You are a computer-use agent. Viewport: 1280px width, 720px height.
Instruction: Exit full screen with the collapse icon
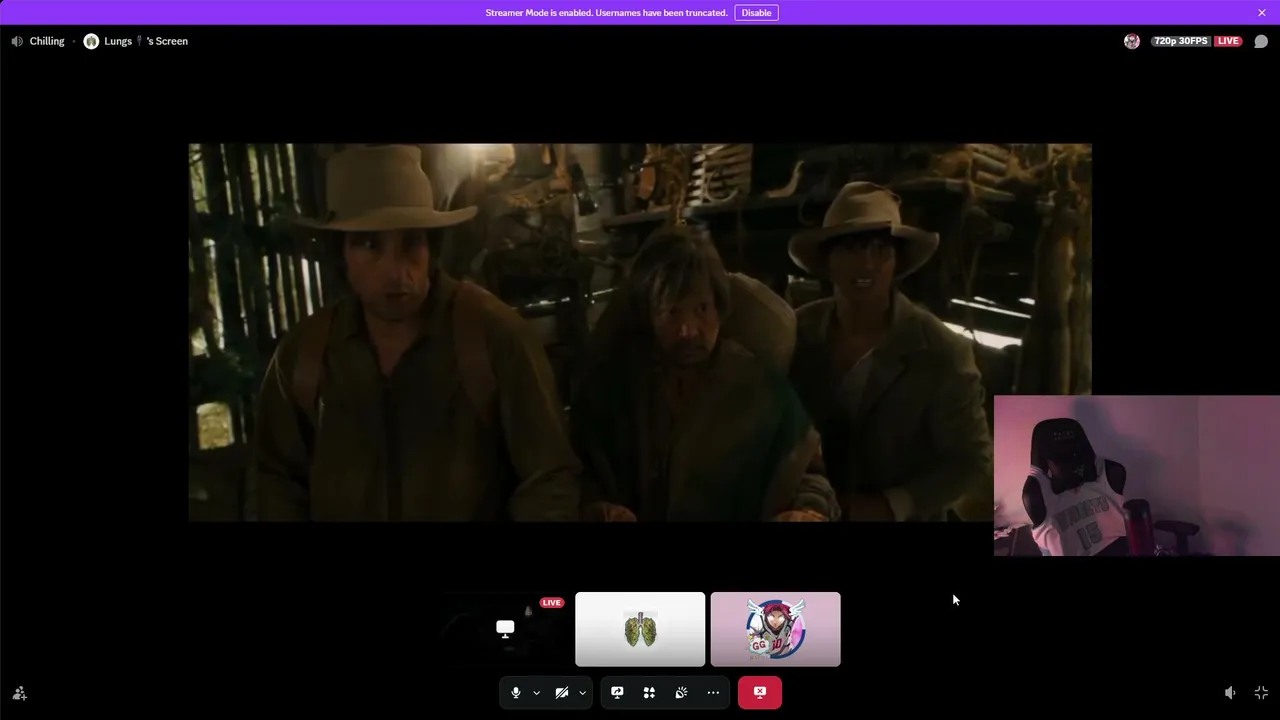pos(1261,693)
